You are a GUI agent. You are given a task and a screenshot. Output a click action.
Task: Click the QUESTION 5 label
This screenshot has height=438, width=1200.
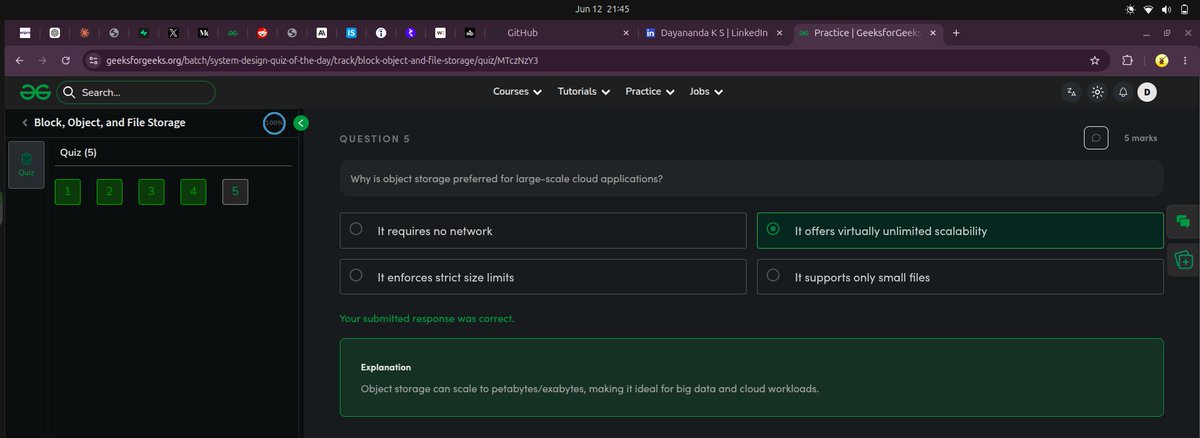375,138
